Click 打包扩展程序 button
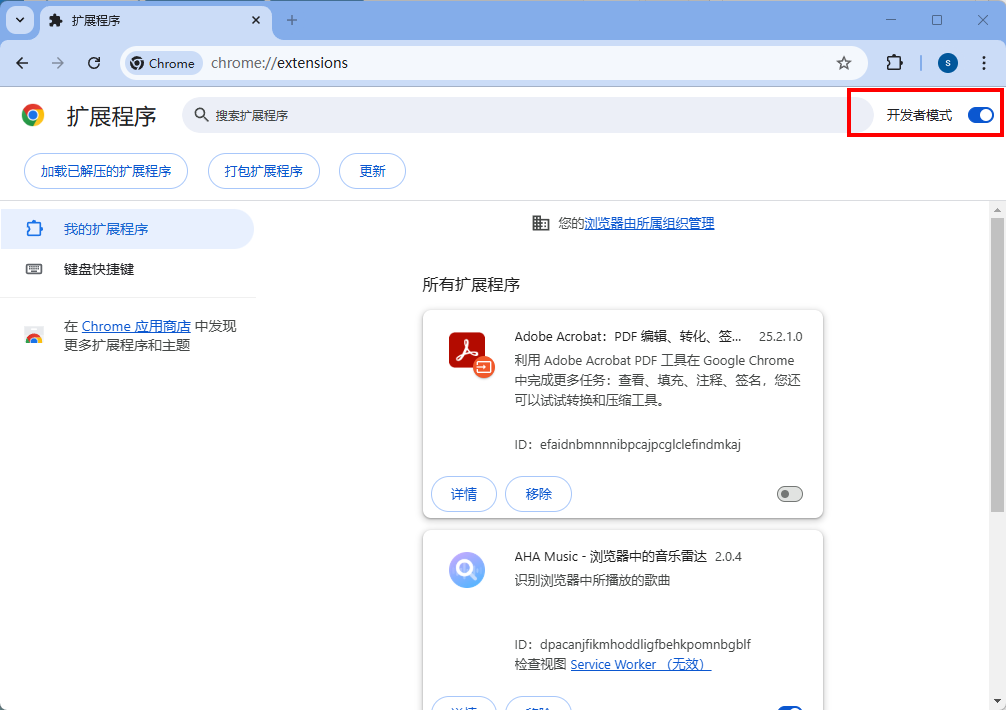 [x=264, y=171]
